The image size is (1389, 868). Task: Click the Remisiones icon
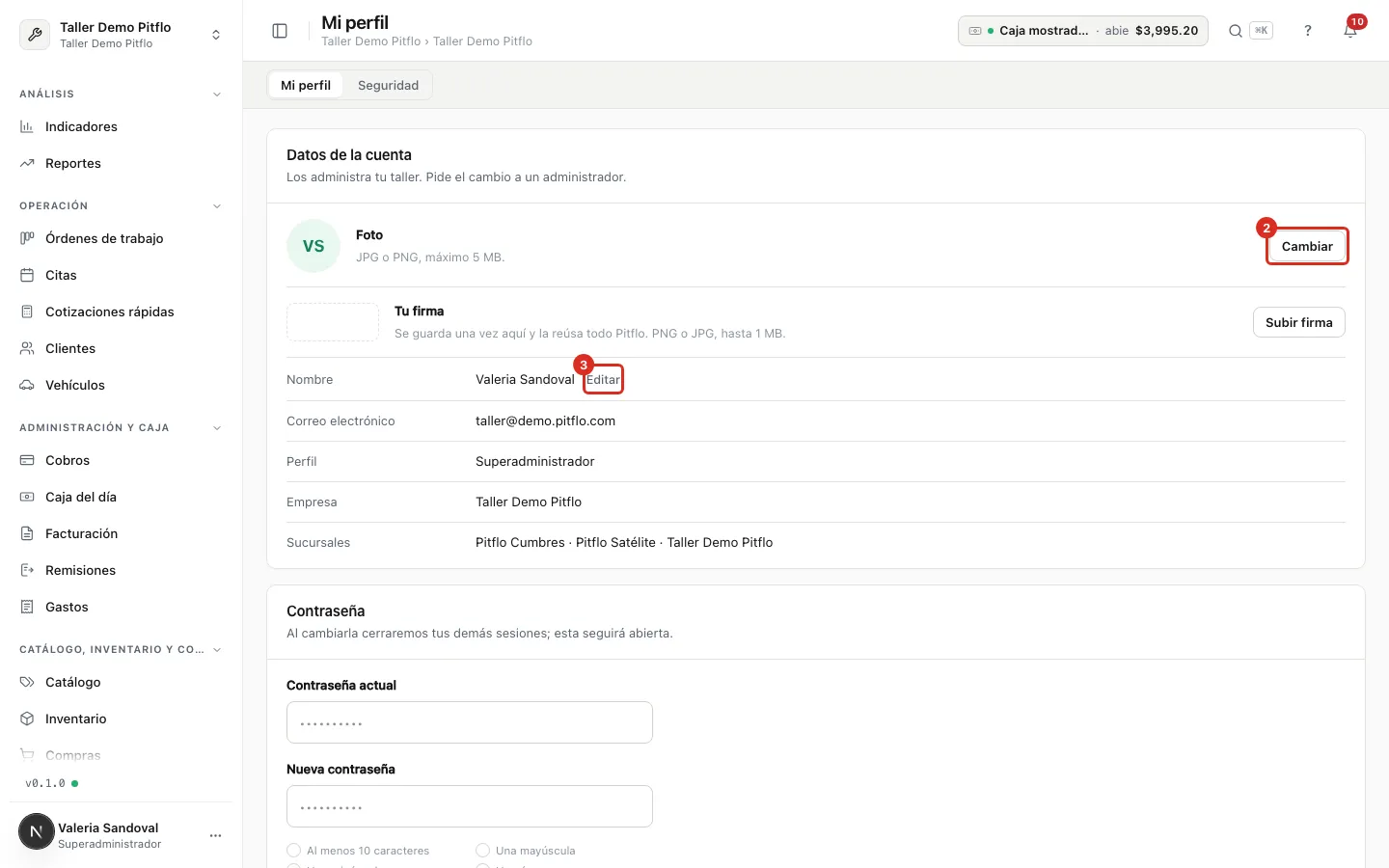coord(27,570)
